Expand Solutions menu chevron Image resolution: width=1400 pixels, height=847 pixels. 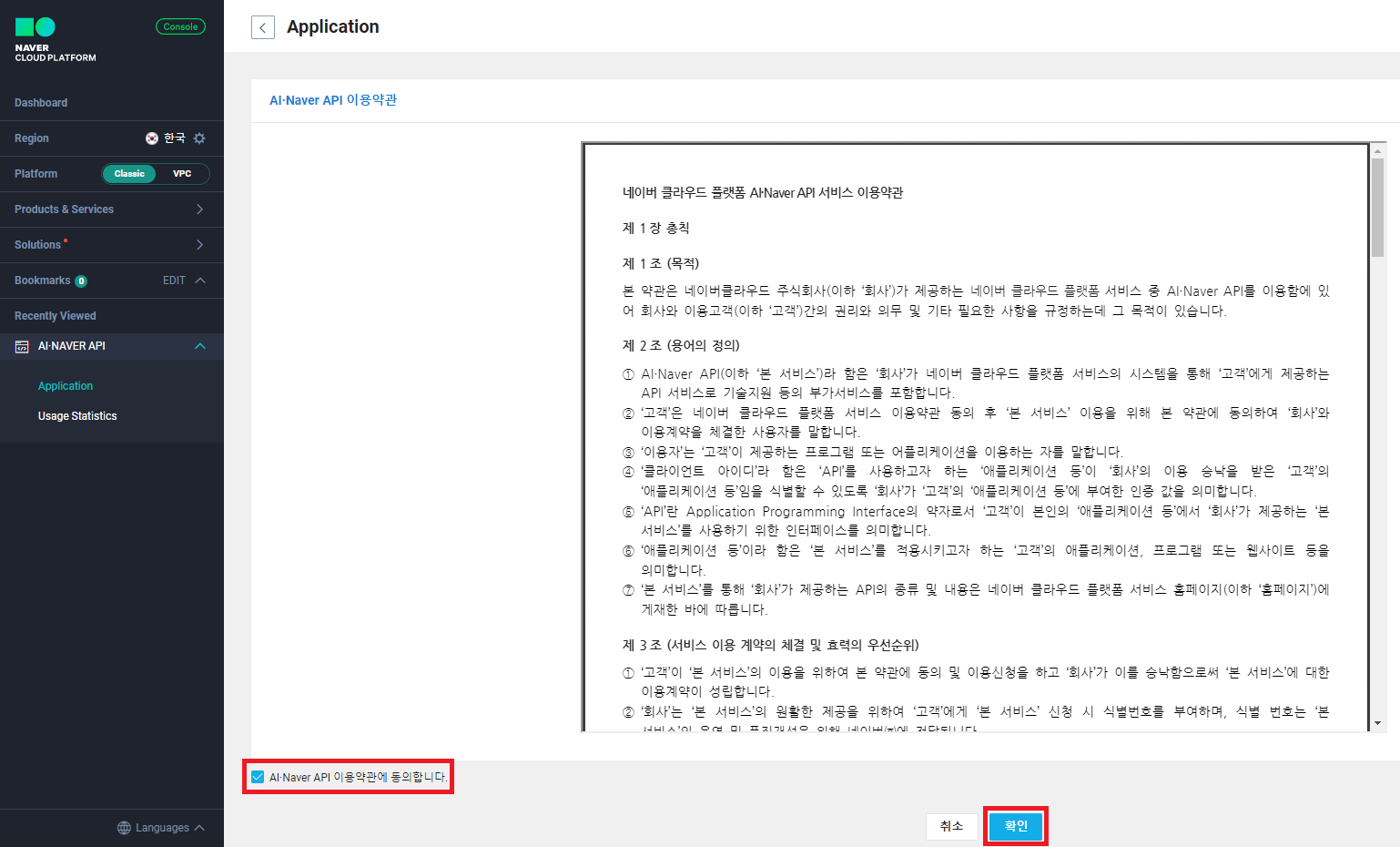(x=200, y=245)
